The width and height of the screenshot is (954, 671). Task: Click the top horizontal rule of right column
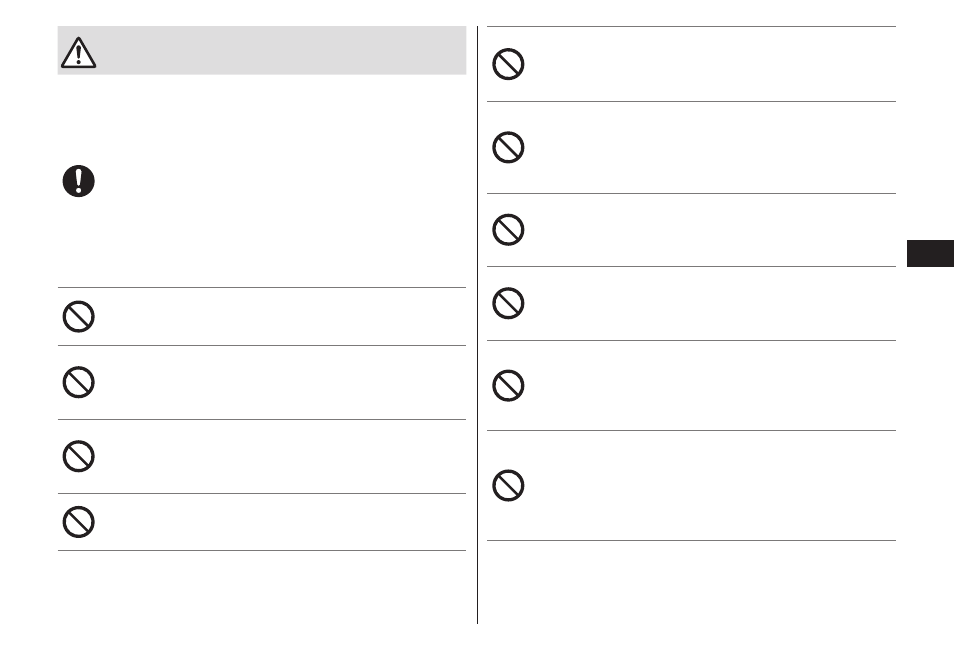pos(691,26)
